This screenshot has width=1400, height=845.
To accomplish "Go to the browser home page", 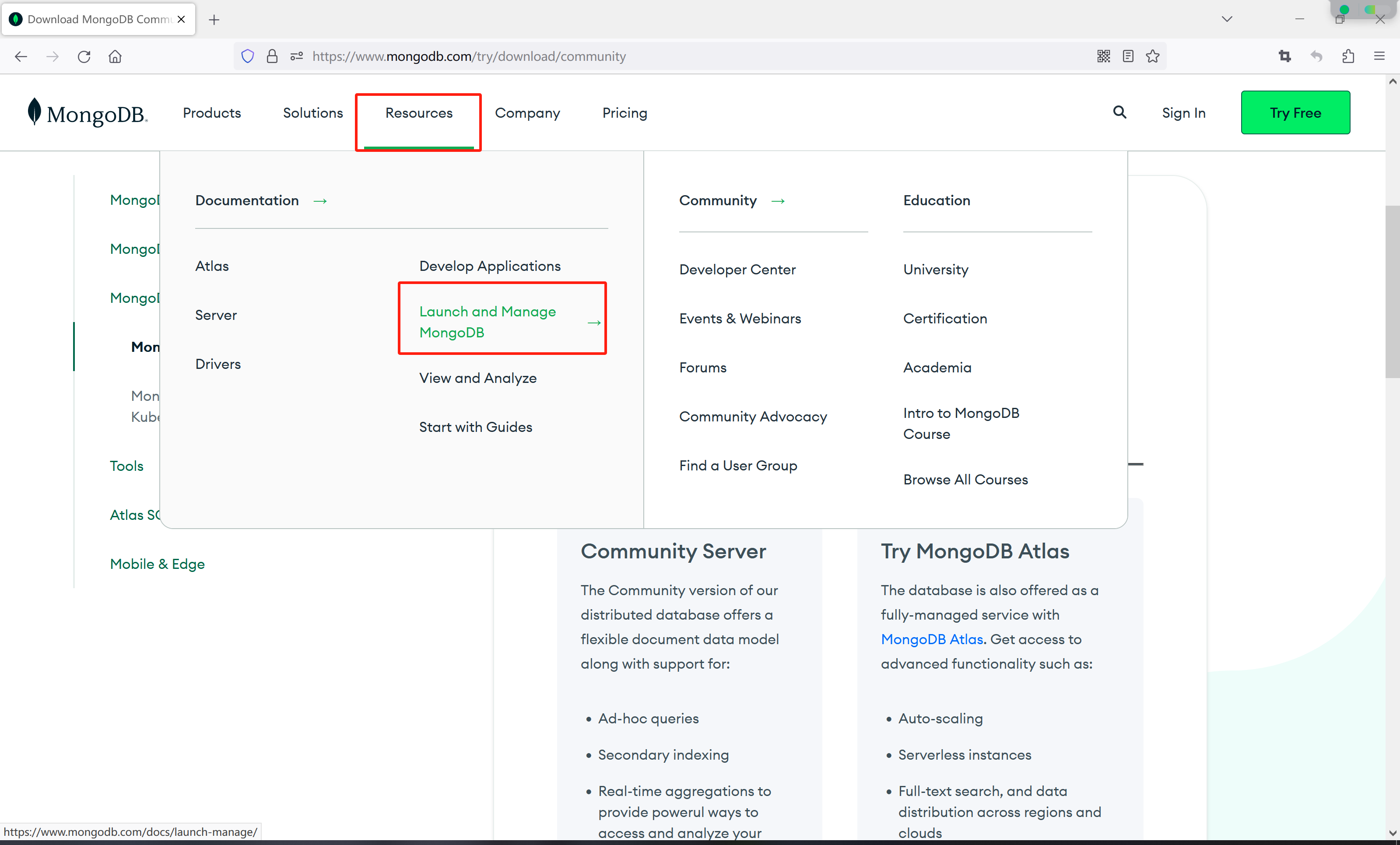I will [116, 56].
